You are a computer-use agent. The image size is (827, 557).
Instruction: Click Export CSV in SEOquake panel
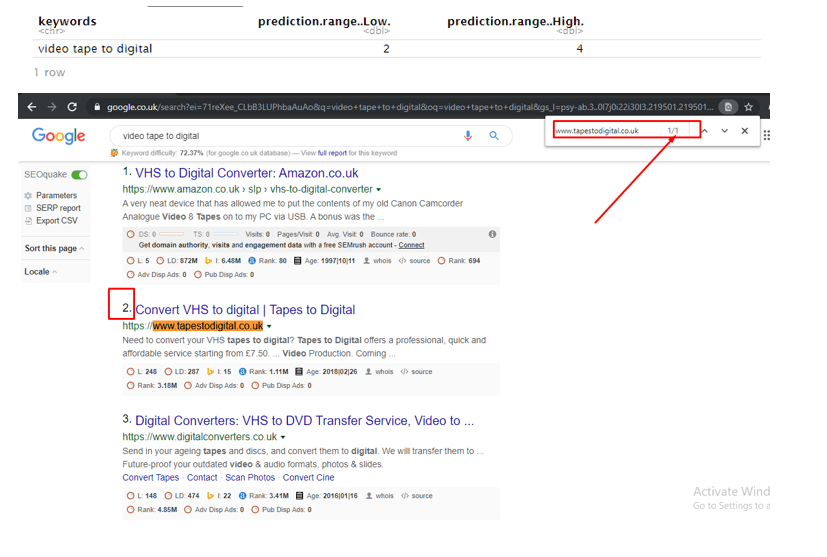(x=51, y=220)
